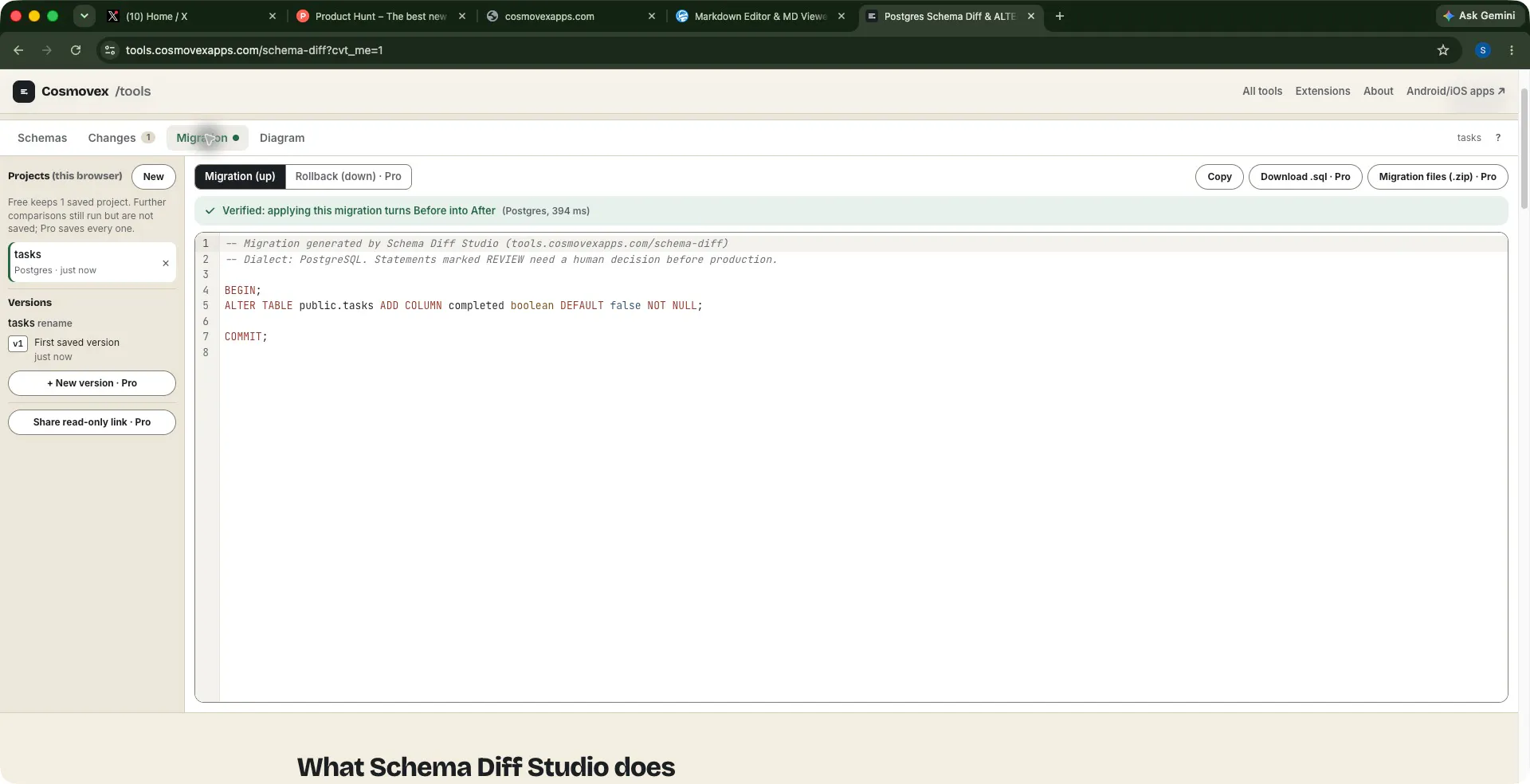Click the Ask Gemini button

[1479, 16]
